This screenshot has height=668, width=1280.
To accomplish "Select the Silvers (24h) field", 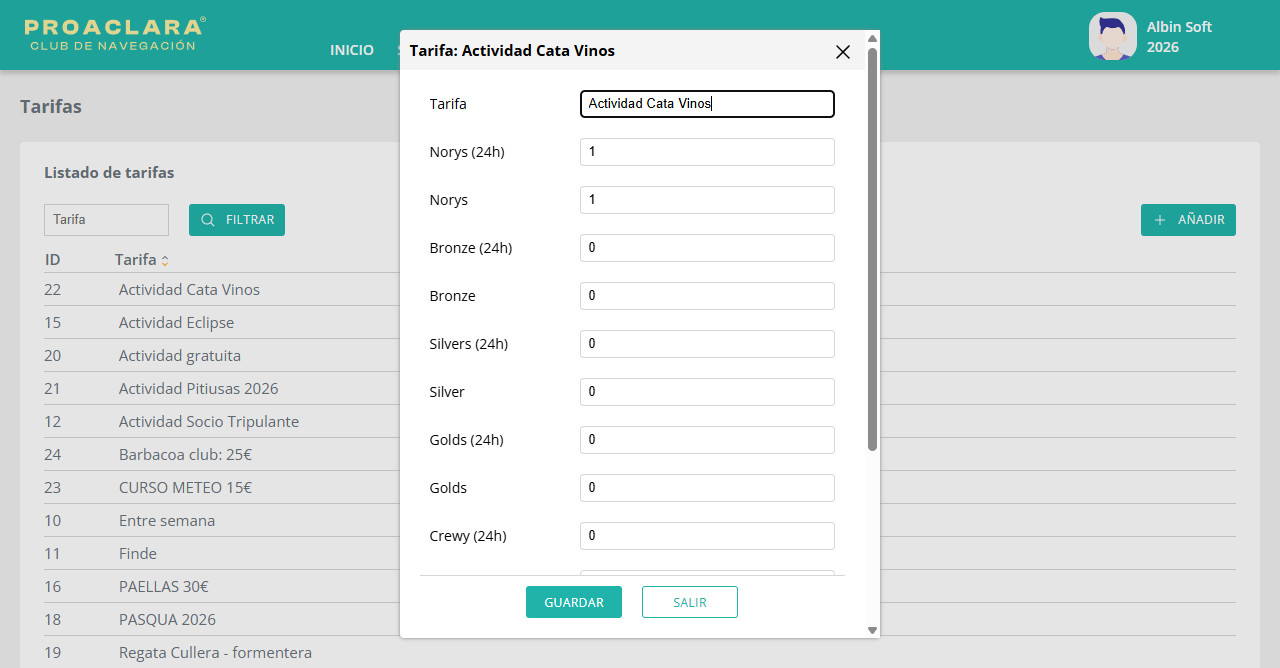I will [x=707, y=344].
